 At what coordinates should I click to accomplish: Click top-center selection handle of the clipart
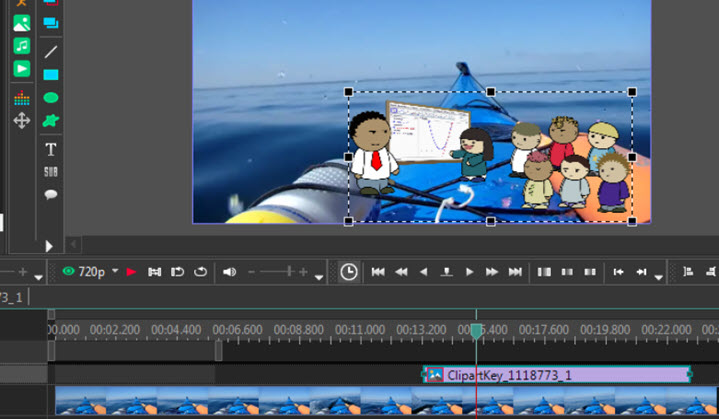click(x=491, y=92)
